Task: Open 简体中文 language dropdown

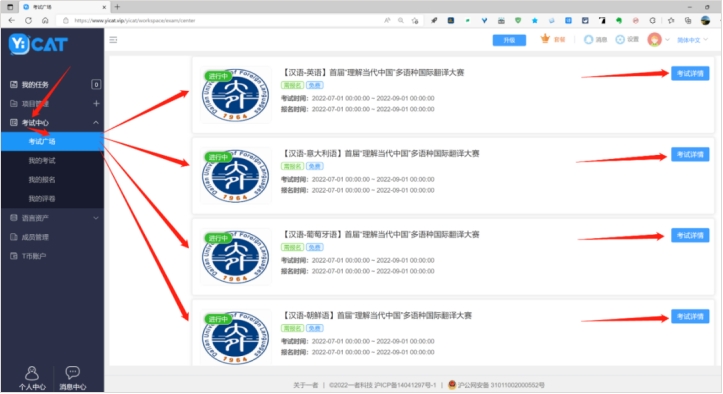Action: click(692, 40)
